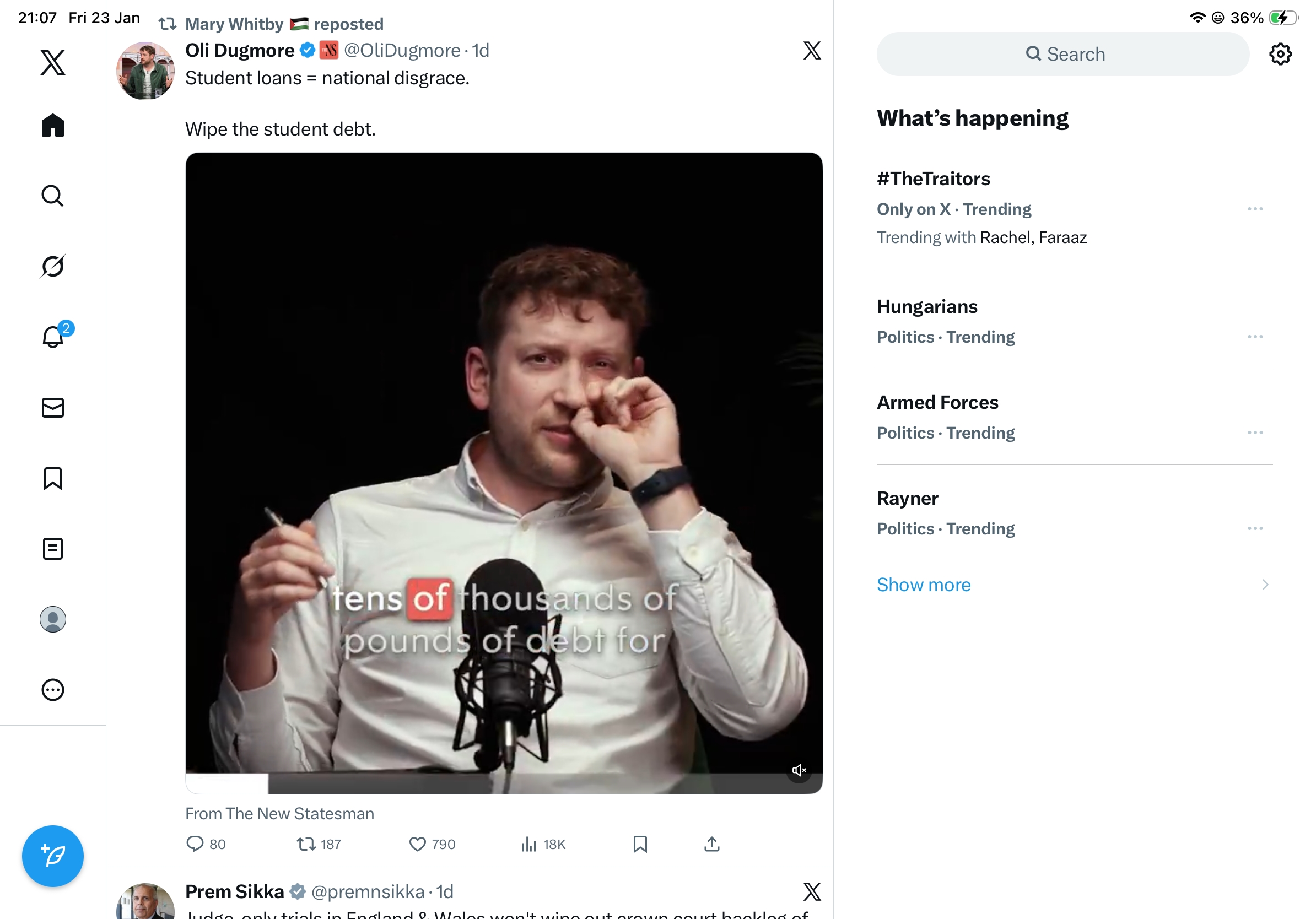The height and width of the screenshot is (919, 1316).
Task: Open Direct Messages envelope icon
Action: (x=53, y=407)
